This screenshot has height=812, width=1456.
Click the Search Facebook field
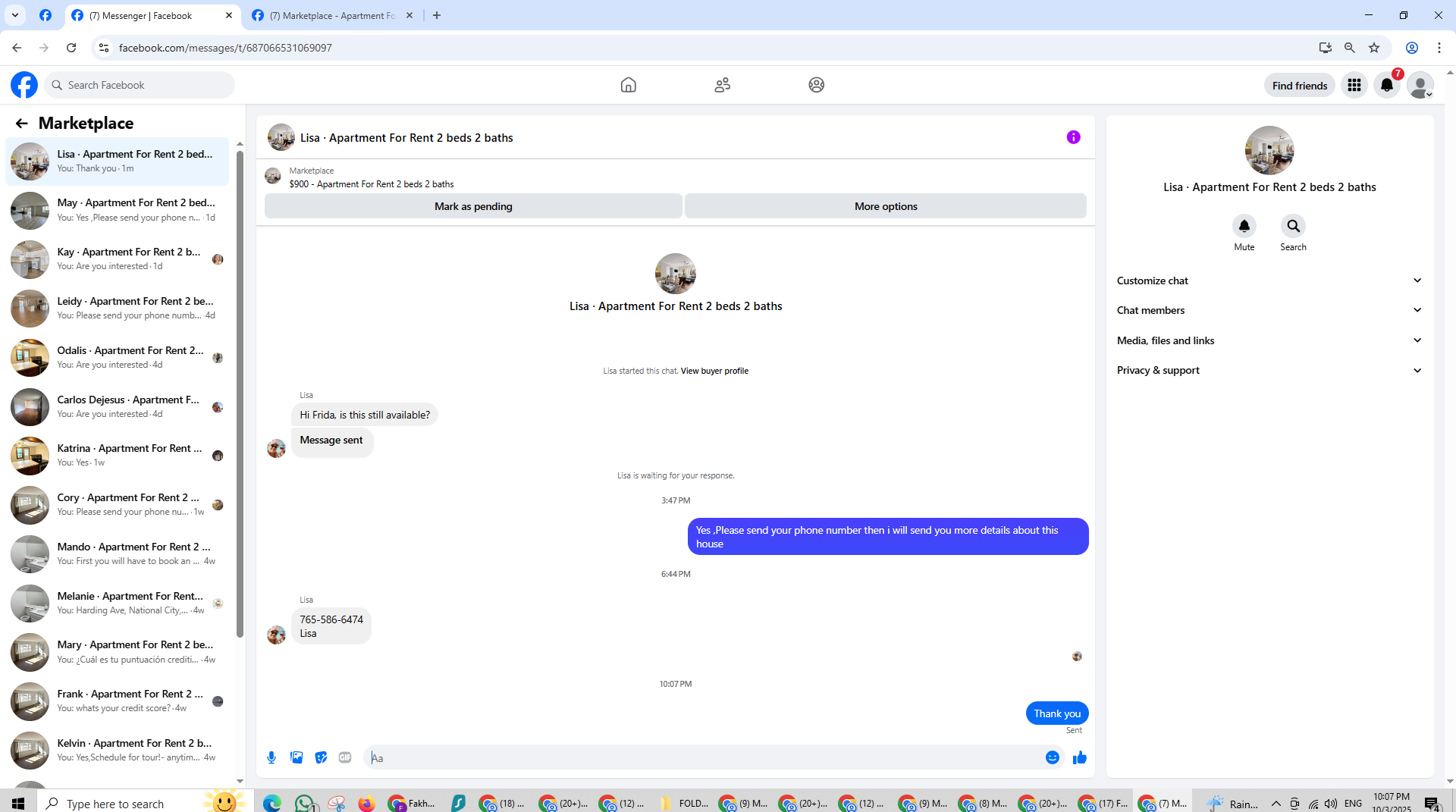[x=140, y=85]
